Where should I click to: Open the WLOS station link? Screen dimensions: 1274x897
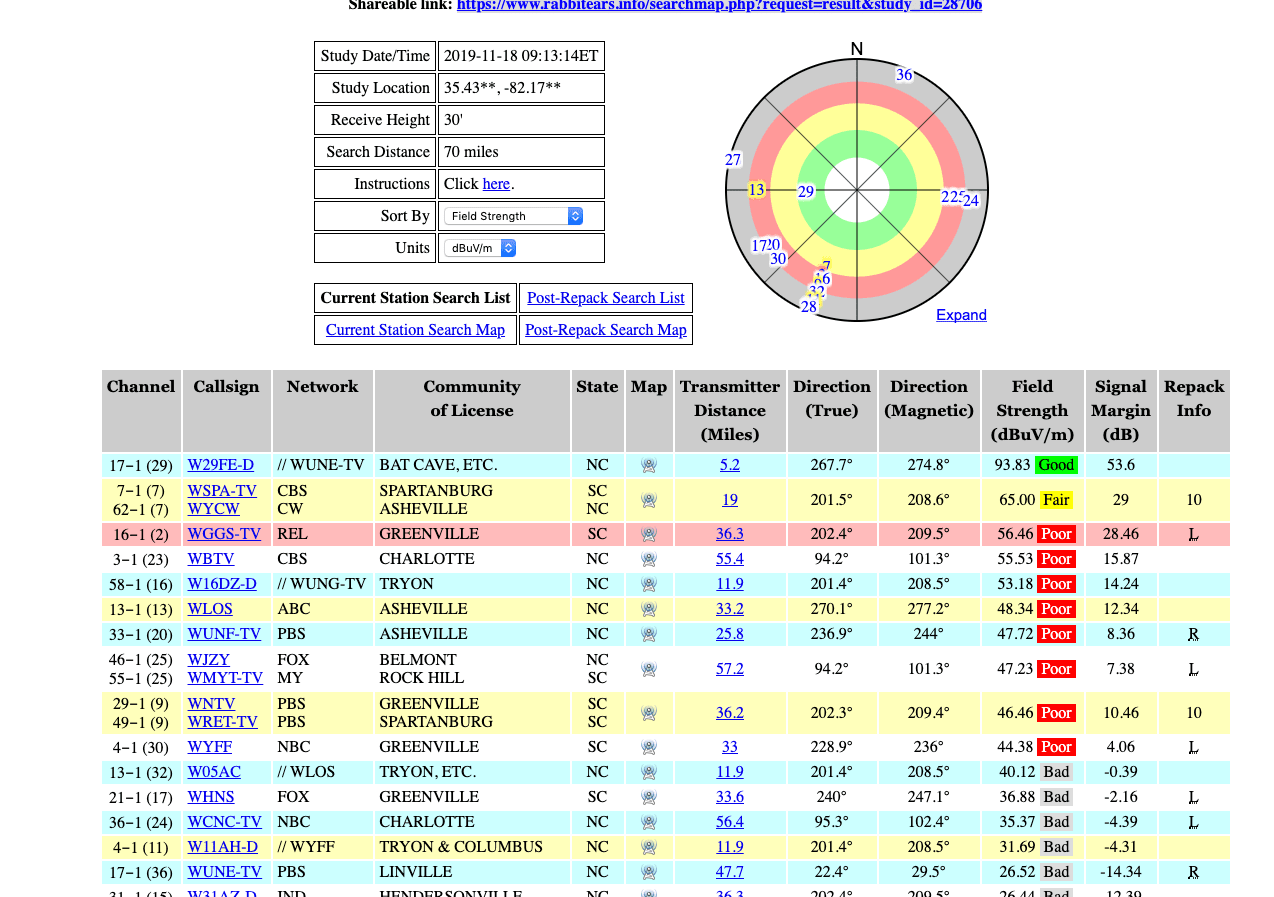tap(210, 609)
